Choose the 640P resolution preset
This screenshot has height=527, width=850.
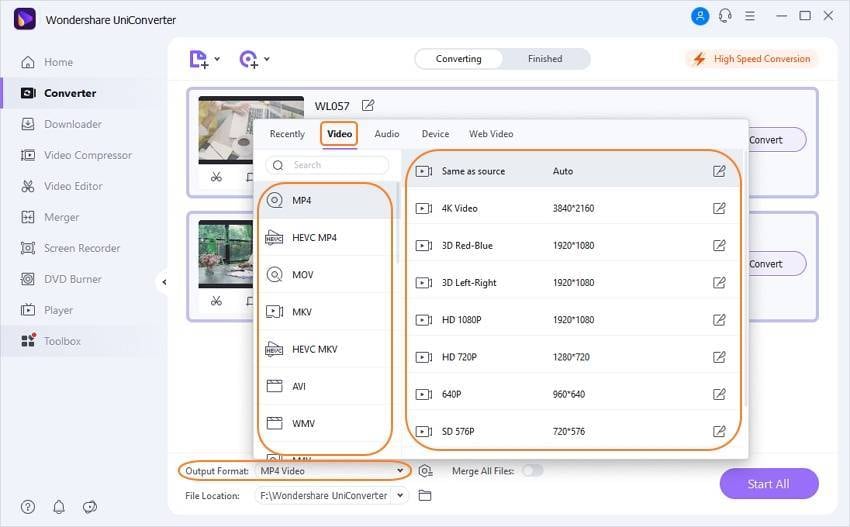click(574, 394)
